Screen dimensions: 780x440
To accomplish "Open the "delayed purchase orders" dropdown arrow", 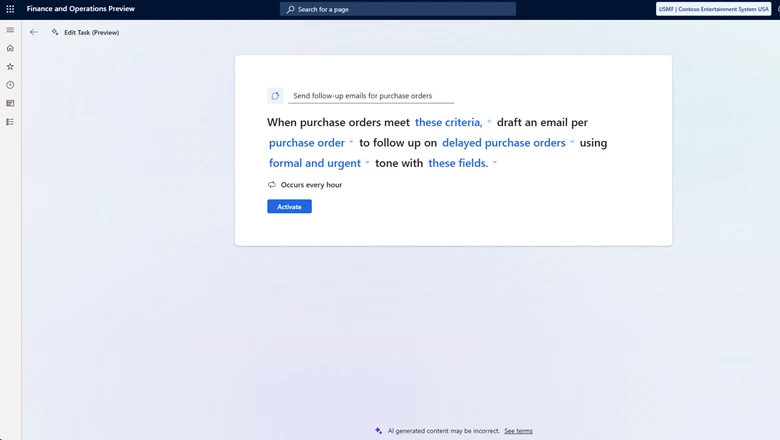I will coord(572,143).
